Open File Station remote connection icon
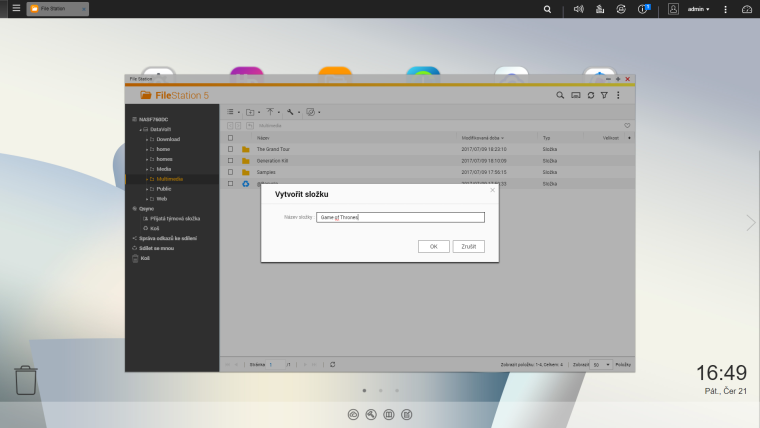 575,95
